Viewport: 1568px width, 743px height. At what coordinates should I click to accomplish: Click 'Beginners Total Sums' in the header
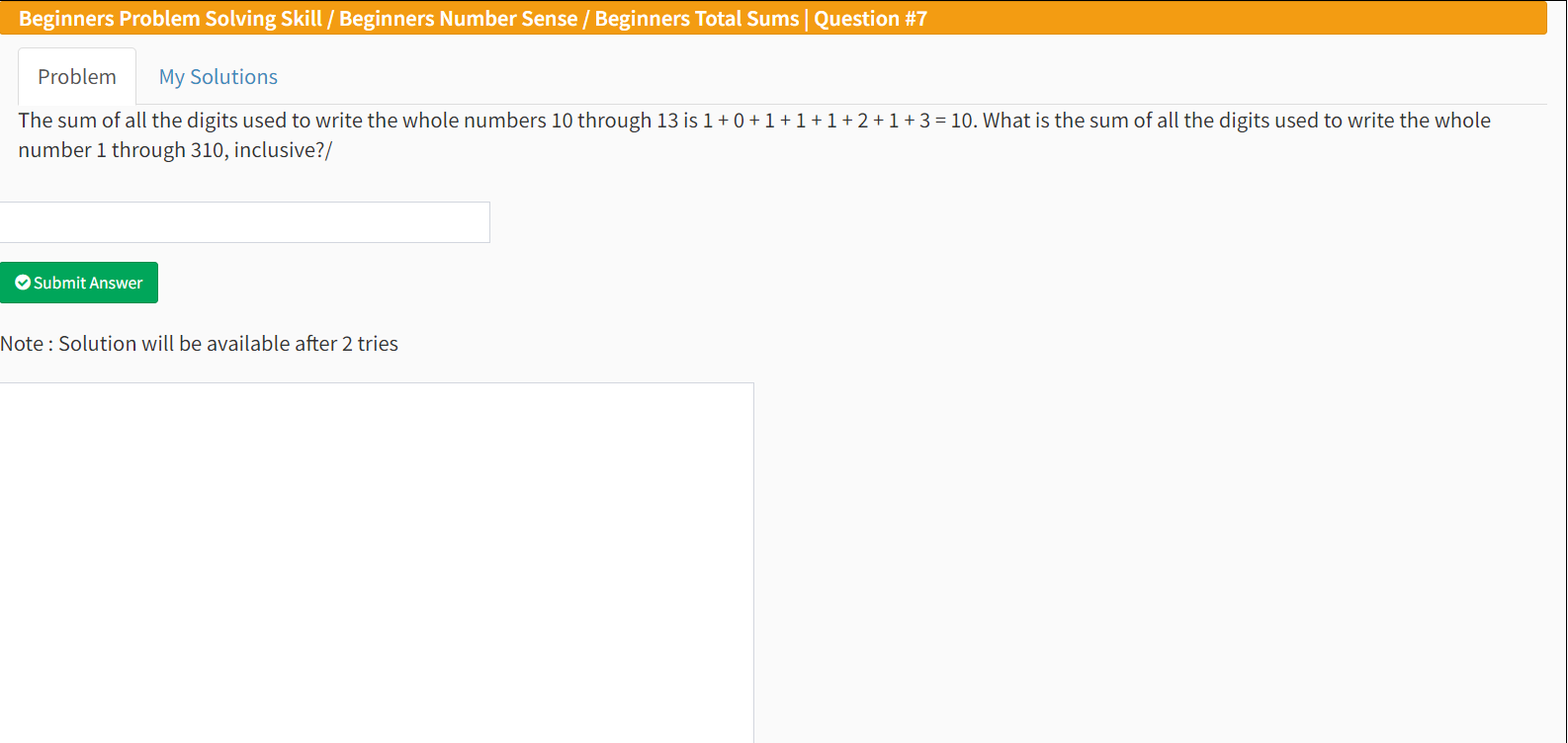pos(696,19)
